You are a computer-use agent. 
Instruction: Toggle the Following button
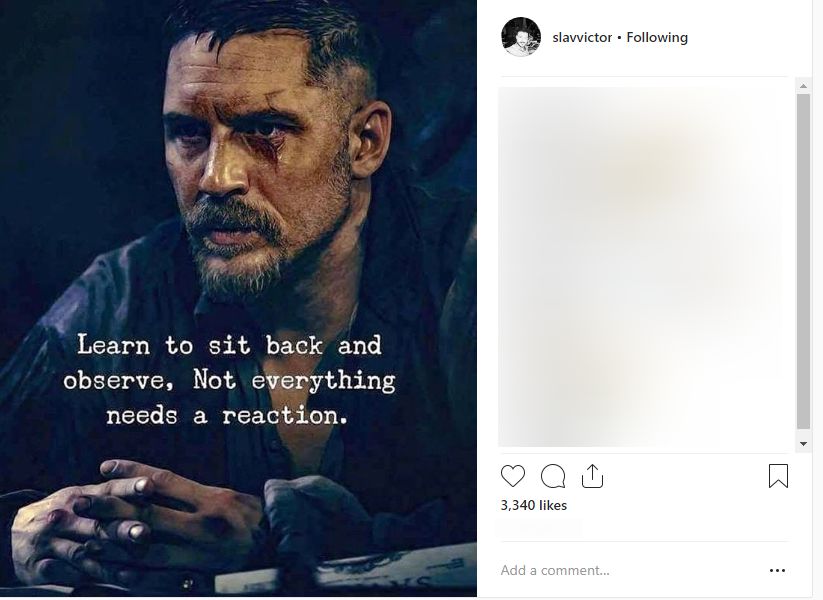pyautogui.click(x=657, y=38)
